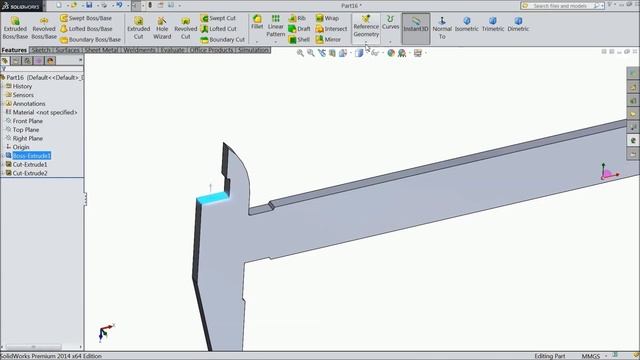Image resolution: width=640 pixels, height=360 pixels.
Task: Select the Annotations tree item
Action: click(x=25, y=104)
